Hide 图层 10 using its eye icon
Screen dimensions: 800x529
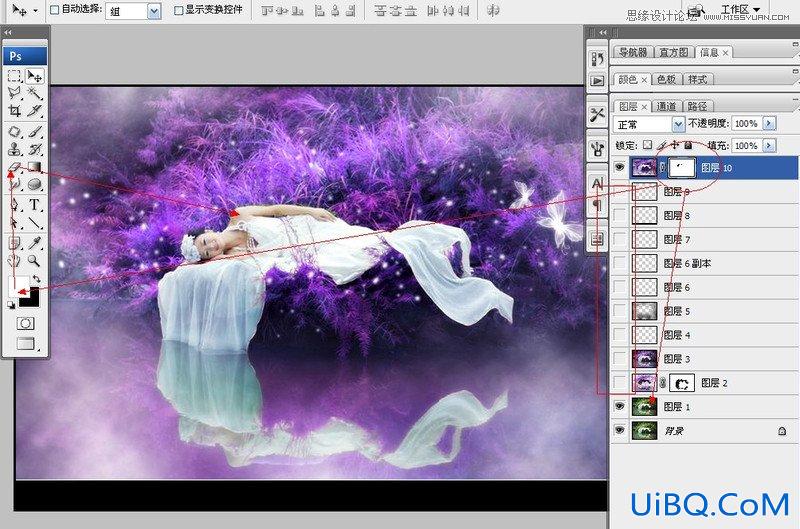pyautogui.click(x=619, y=167)
